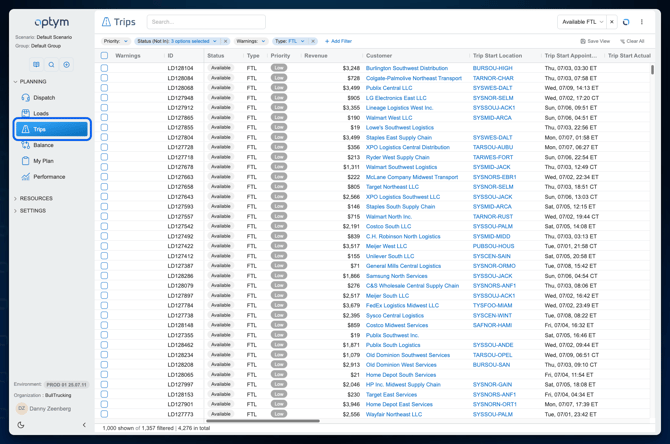
Task: Open the book/map icon in the sidebar toolbar
Action: pyautogui.click(x=36, y=65)
